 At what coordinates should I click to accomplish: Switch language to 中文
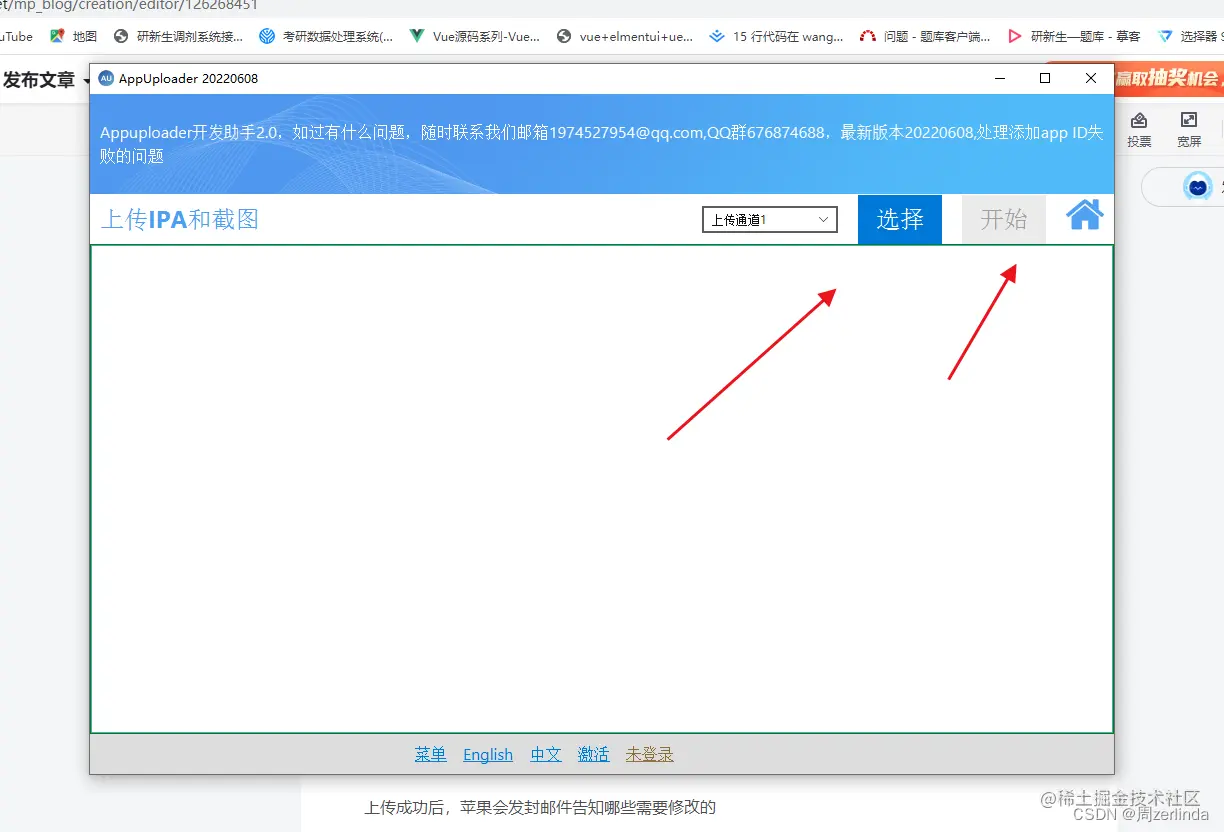[x=546, y=754]
